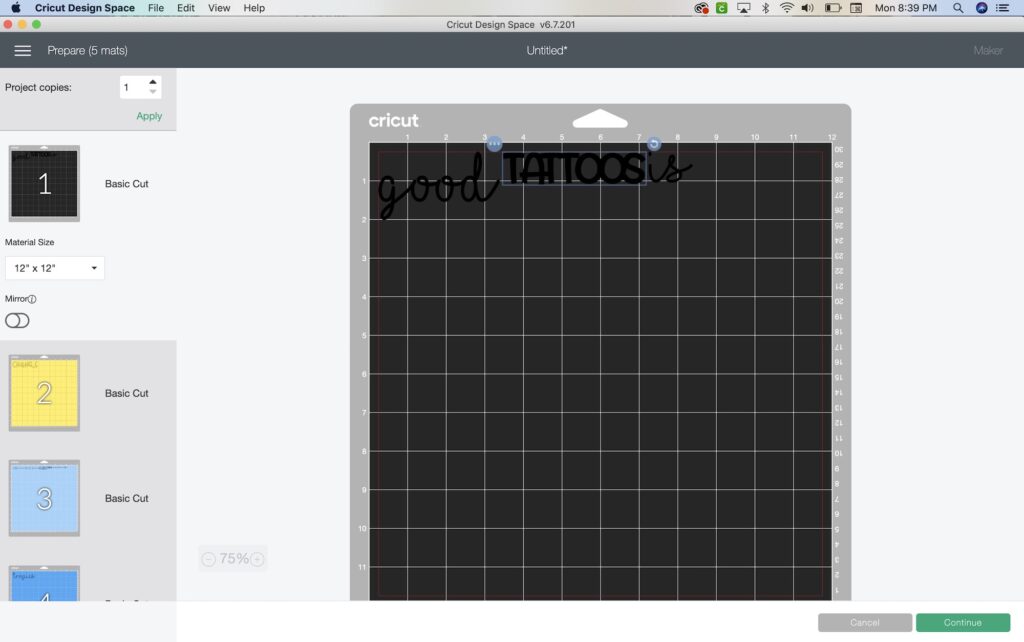1024x642 pixels.
Task: Open the Apple menu
Action: pyautogui.click(x=16, y=8)
